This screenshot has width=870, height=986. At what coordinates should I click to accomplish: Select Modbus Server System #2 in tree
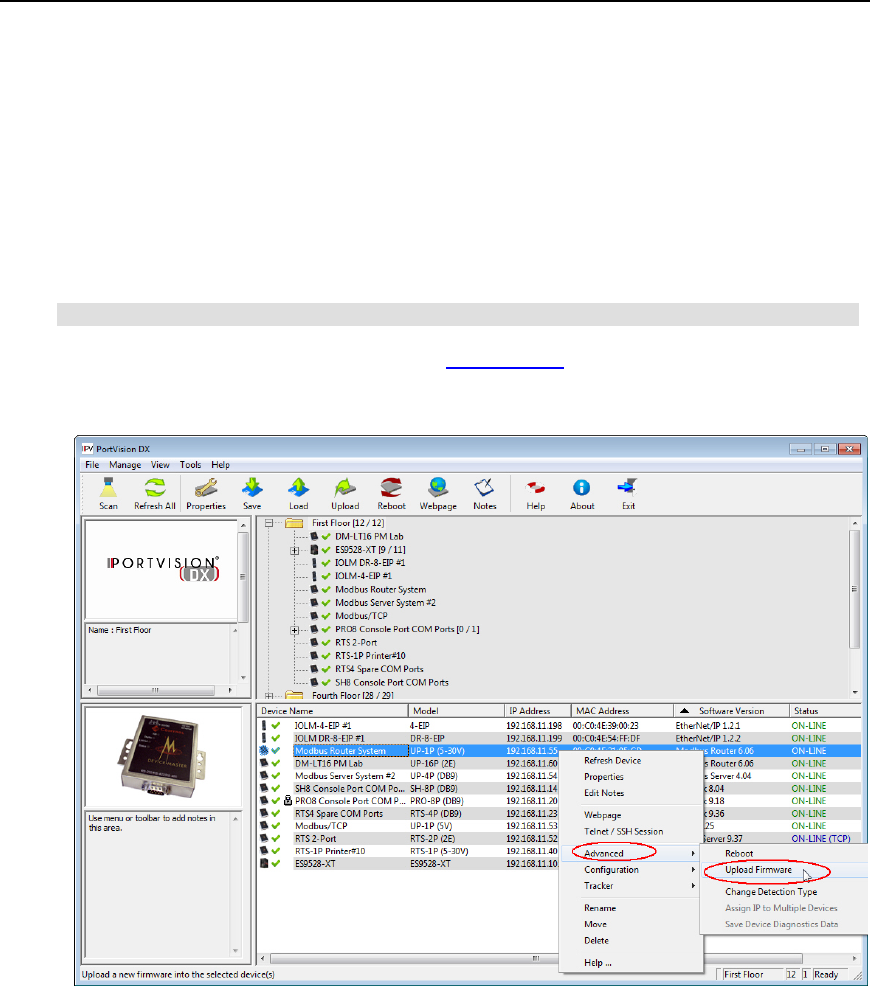click(x=385, y=602)
